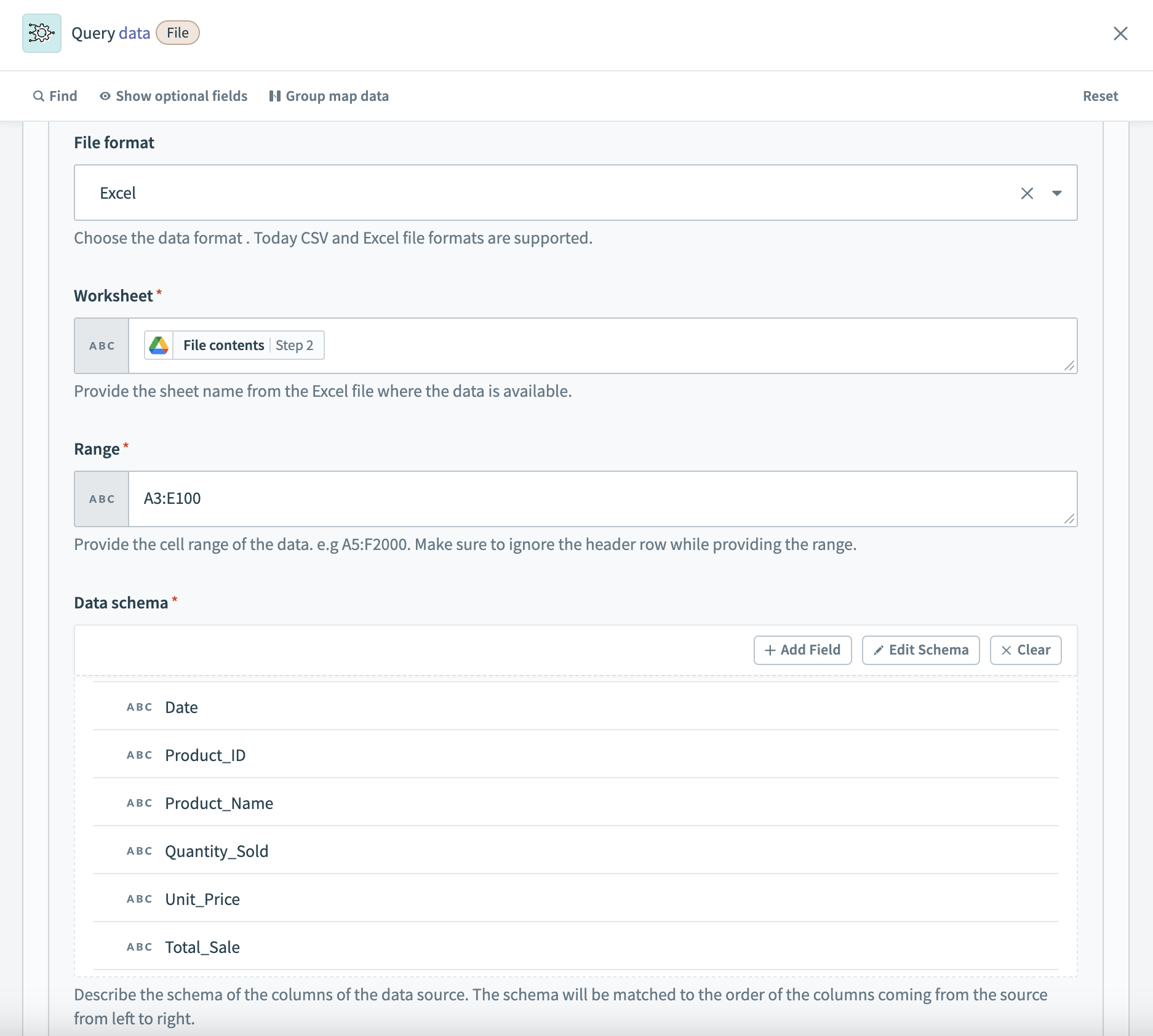Click the Query data gear icon
Image resolution: width=1153 pixels, height=1036 pixels.
pyautogui.click(x=41, y=33)
